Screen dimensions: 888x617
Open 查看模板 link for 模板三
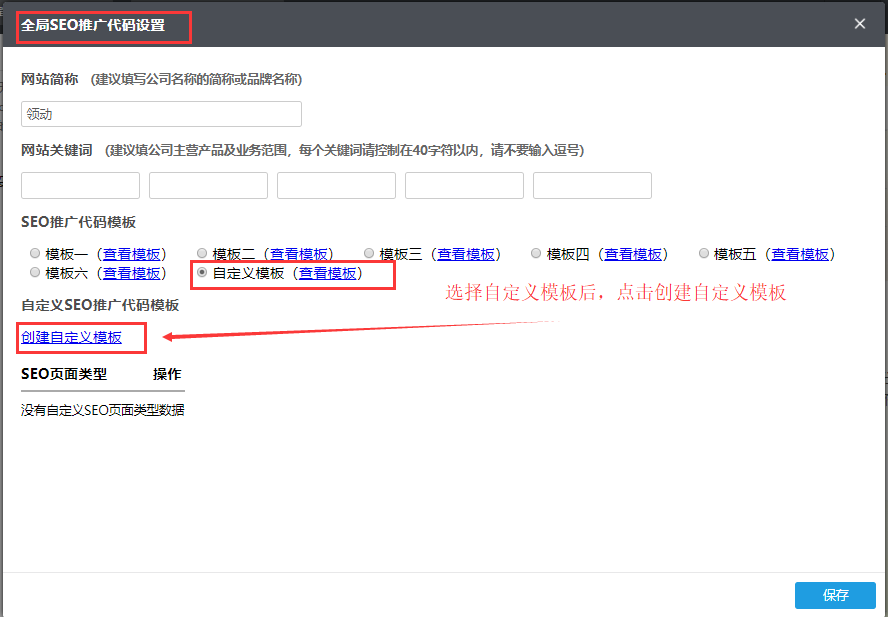tap(466, 254)
